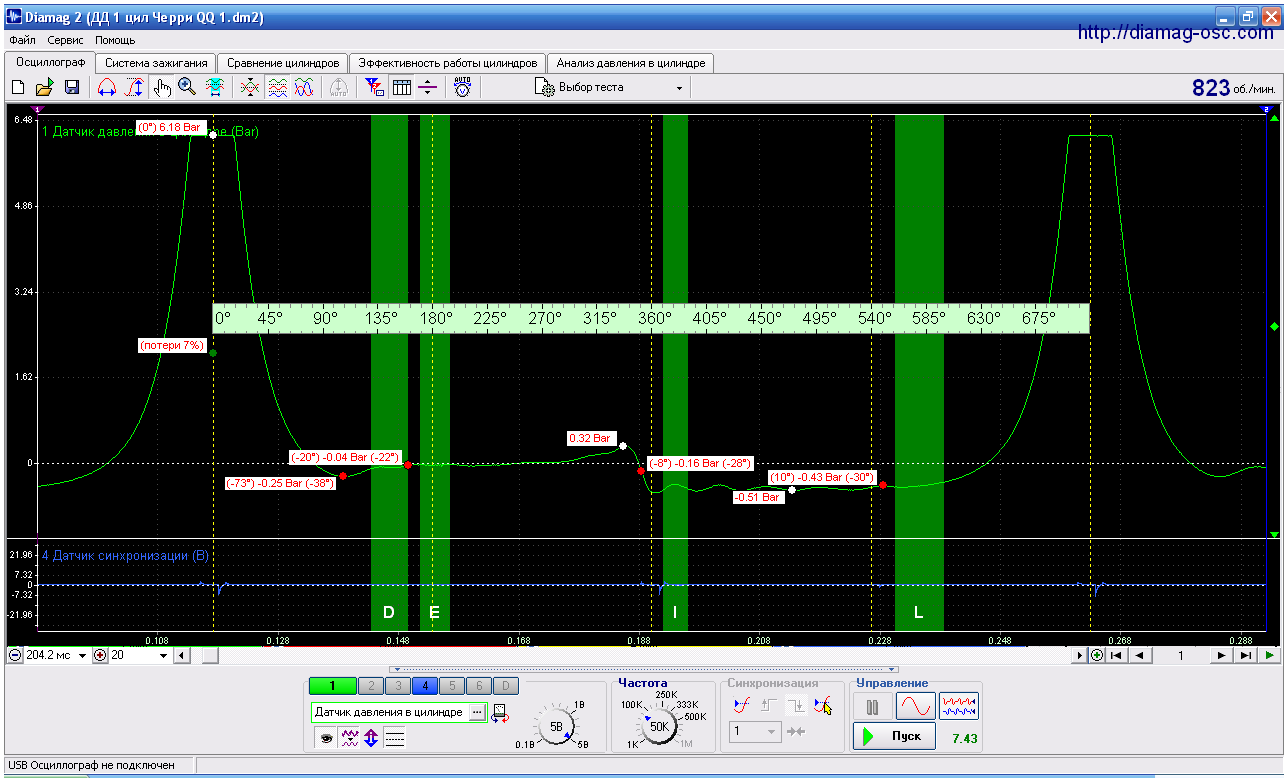Save oscillogram with the floppy disk icon
This screenshot has width=1288, height=778.
71,88
